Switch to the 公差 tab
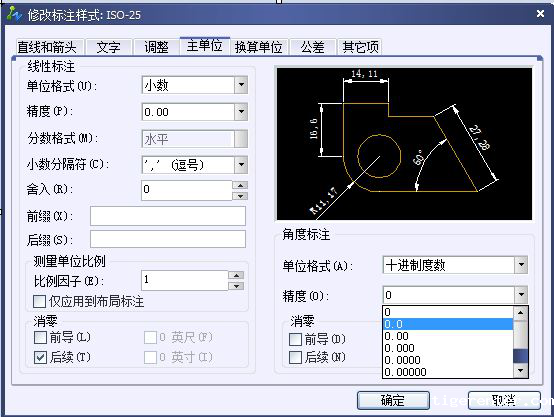 tap(312, 47)
